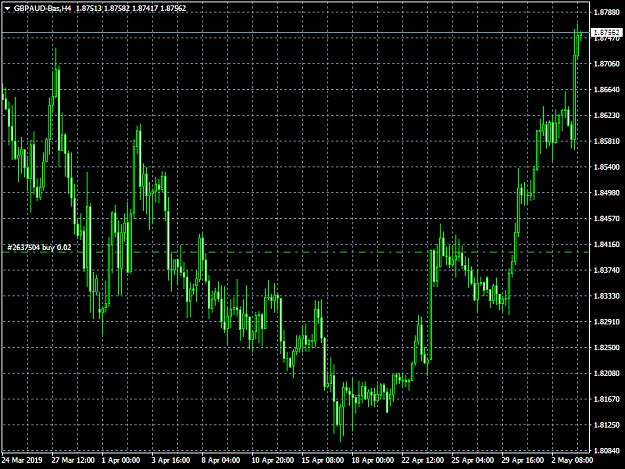
Task: Click the 1.81670 price axis label
Action: 607,399
